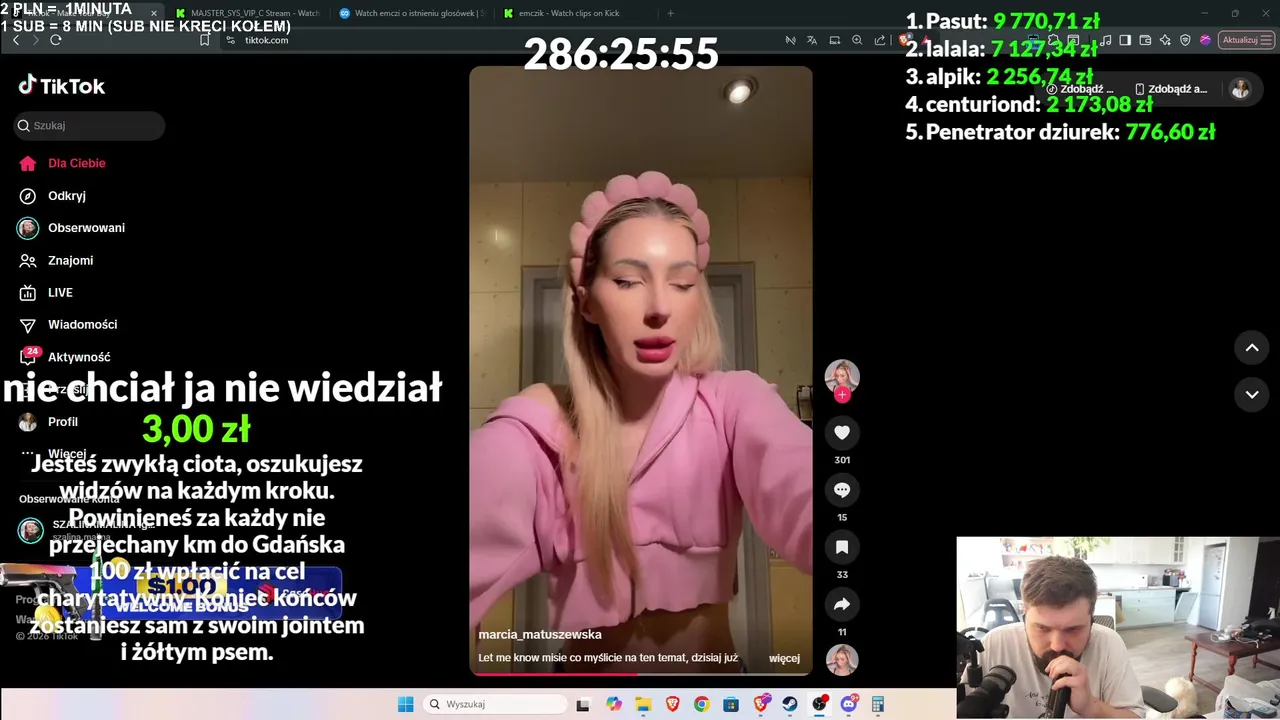Click the Wyszukaj taskbar search box
1280x720 pixels.
tap(494, 704)
